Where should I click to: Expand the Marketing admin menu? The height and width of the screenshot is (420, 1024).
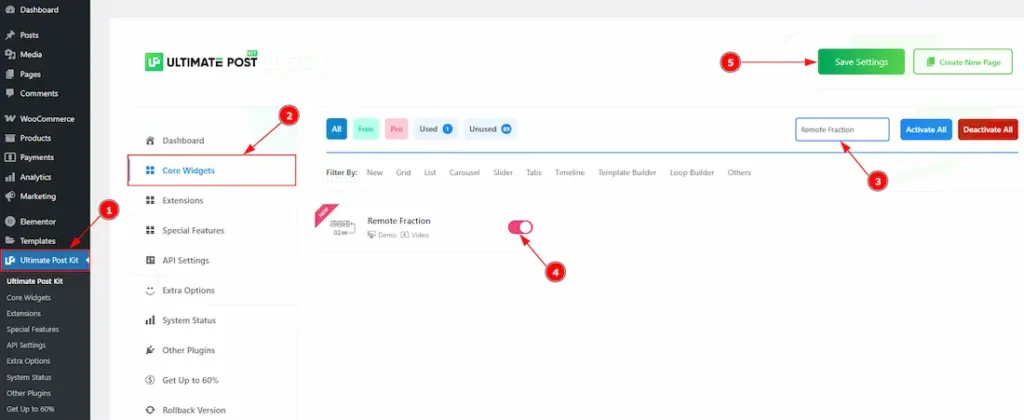tap(38, 196)
